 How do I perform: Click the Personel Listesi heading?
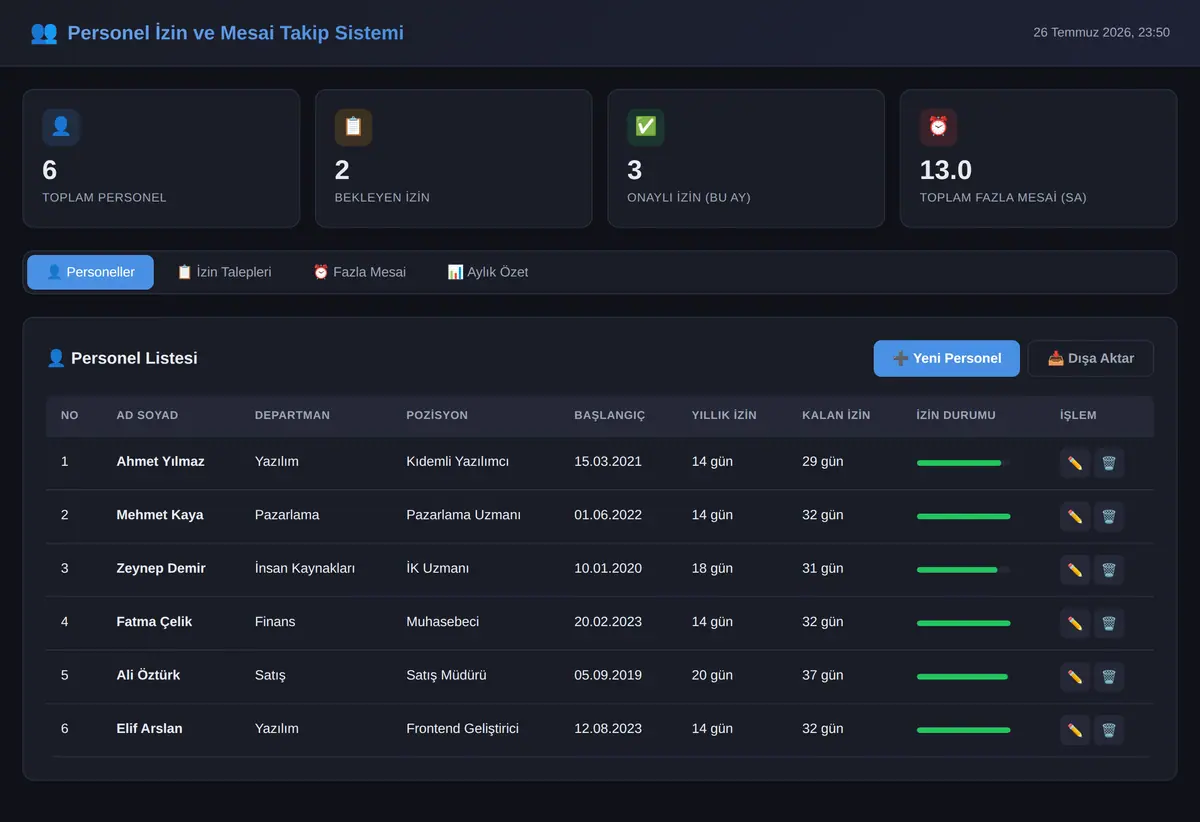click(x=122, y=358)
